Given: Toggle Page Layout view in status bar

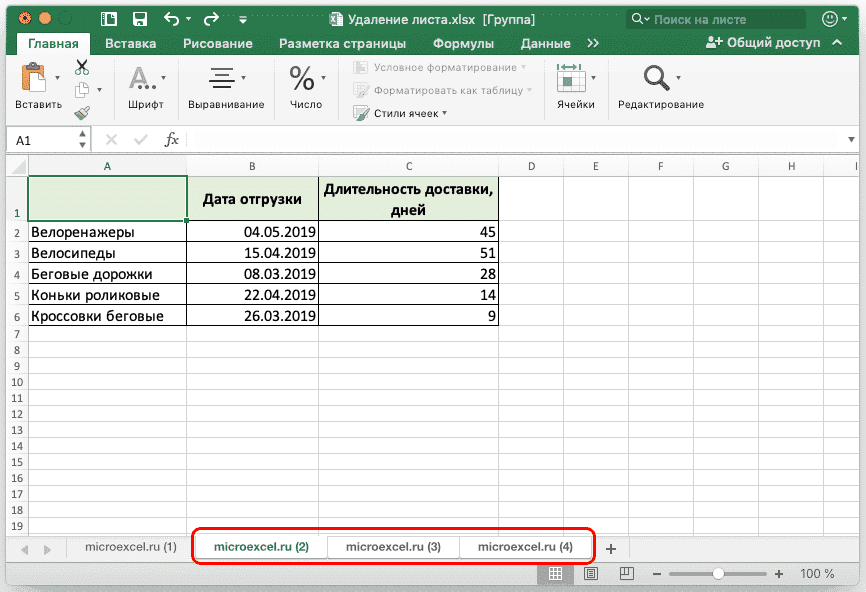Looking at the screenshot, I should pos(591,574).
